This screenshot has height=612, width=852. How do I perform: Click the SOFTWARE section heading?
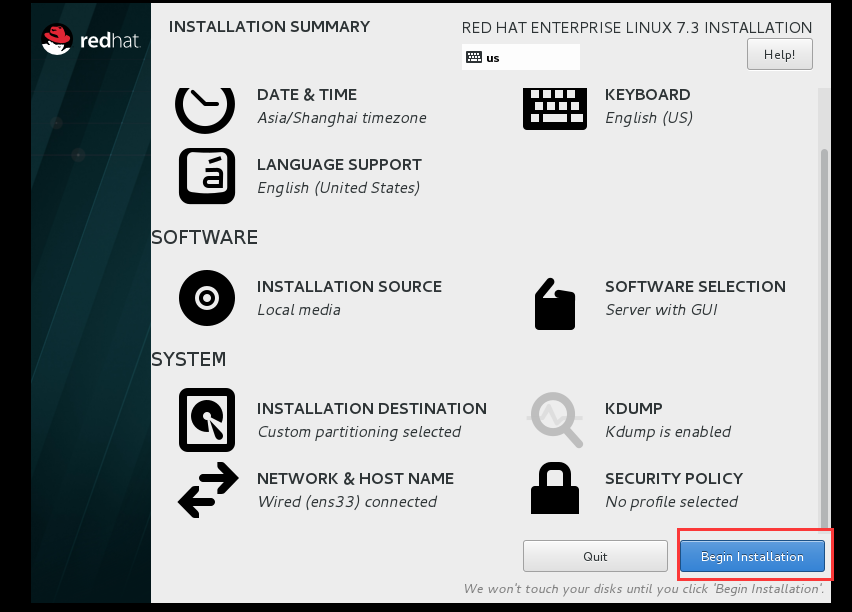[x=204, y=238]
